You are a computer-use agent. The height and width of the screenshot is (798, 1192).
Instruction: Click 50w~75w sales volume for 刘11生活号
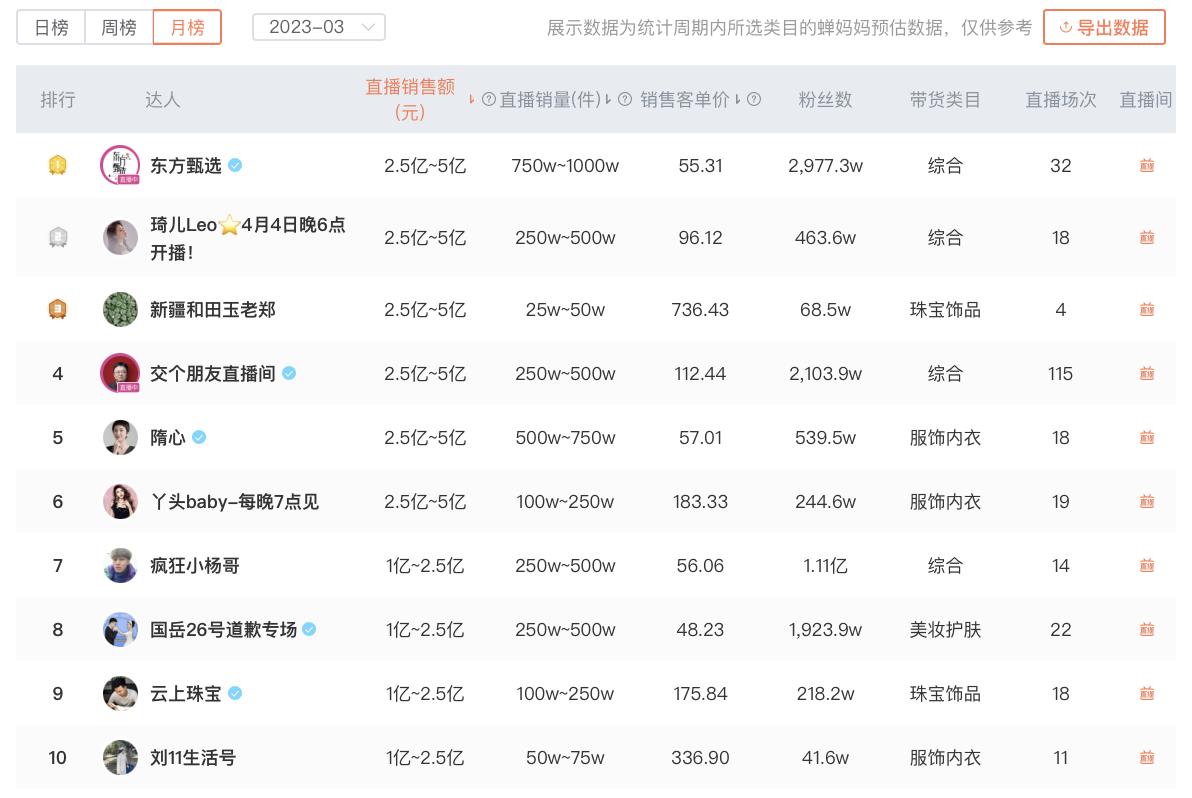[x=565, y=758]
